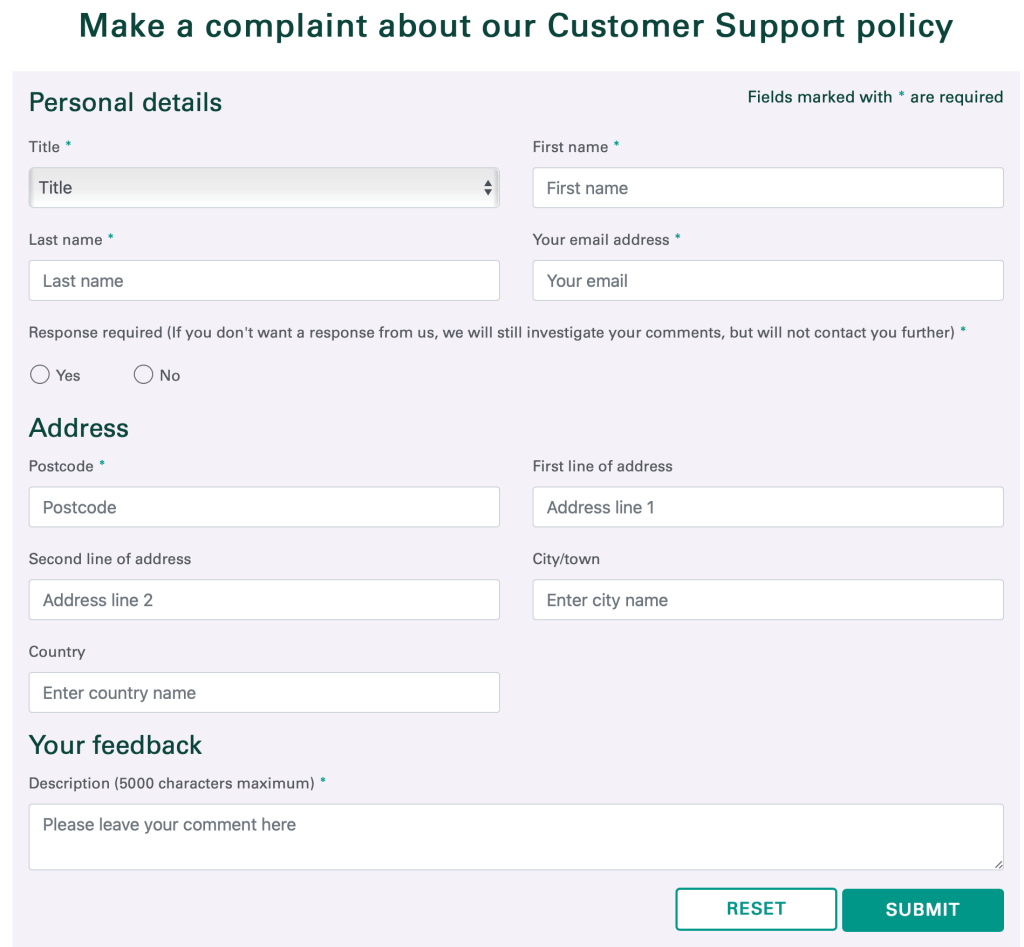
Task: Submit the complaint form
Action: [922, 909]
